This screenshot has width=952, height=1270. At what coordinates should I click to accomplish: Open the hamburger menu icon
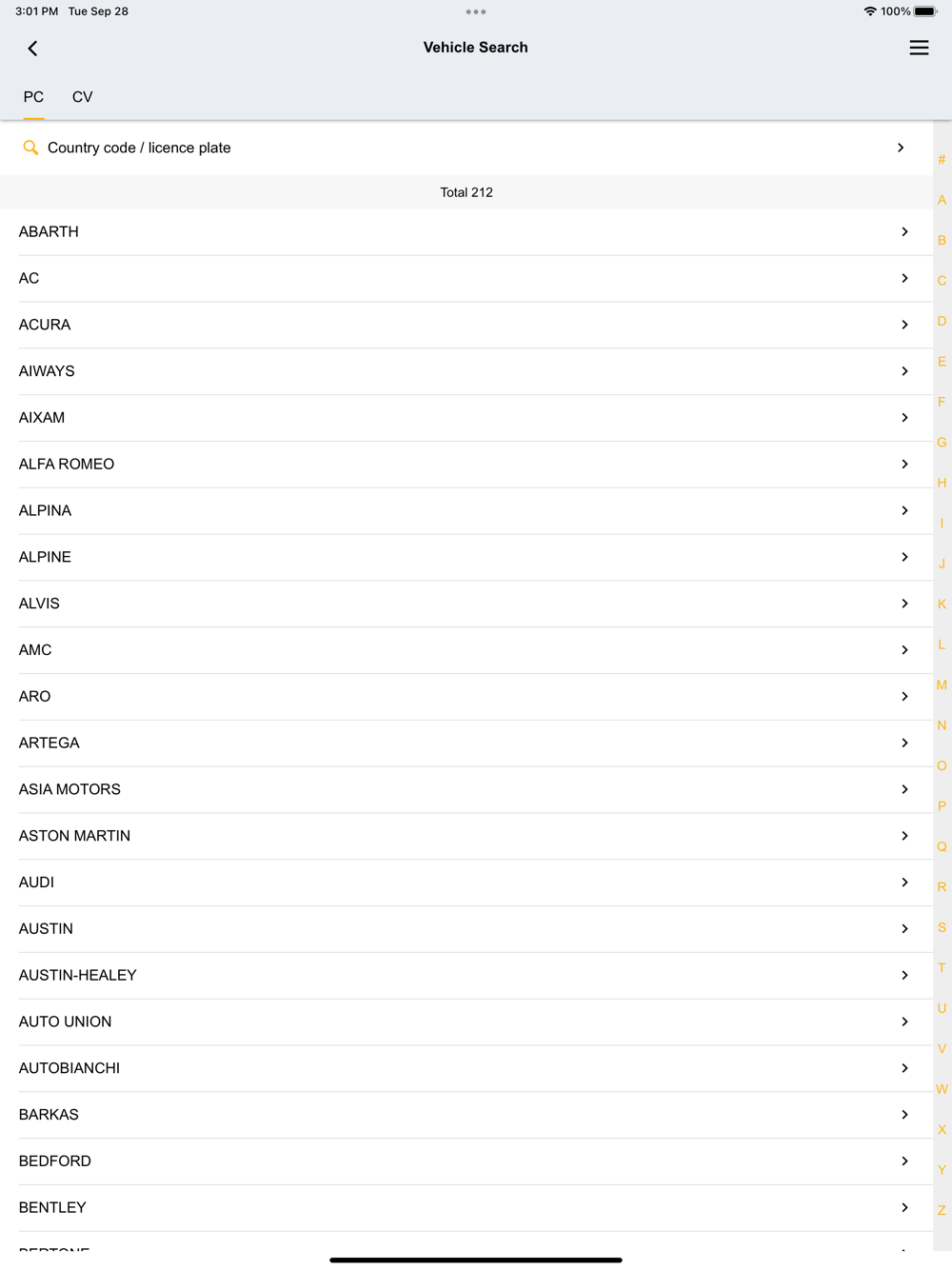tap(919, 48)
